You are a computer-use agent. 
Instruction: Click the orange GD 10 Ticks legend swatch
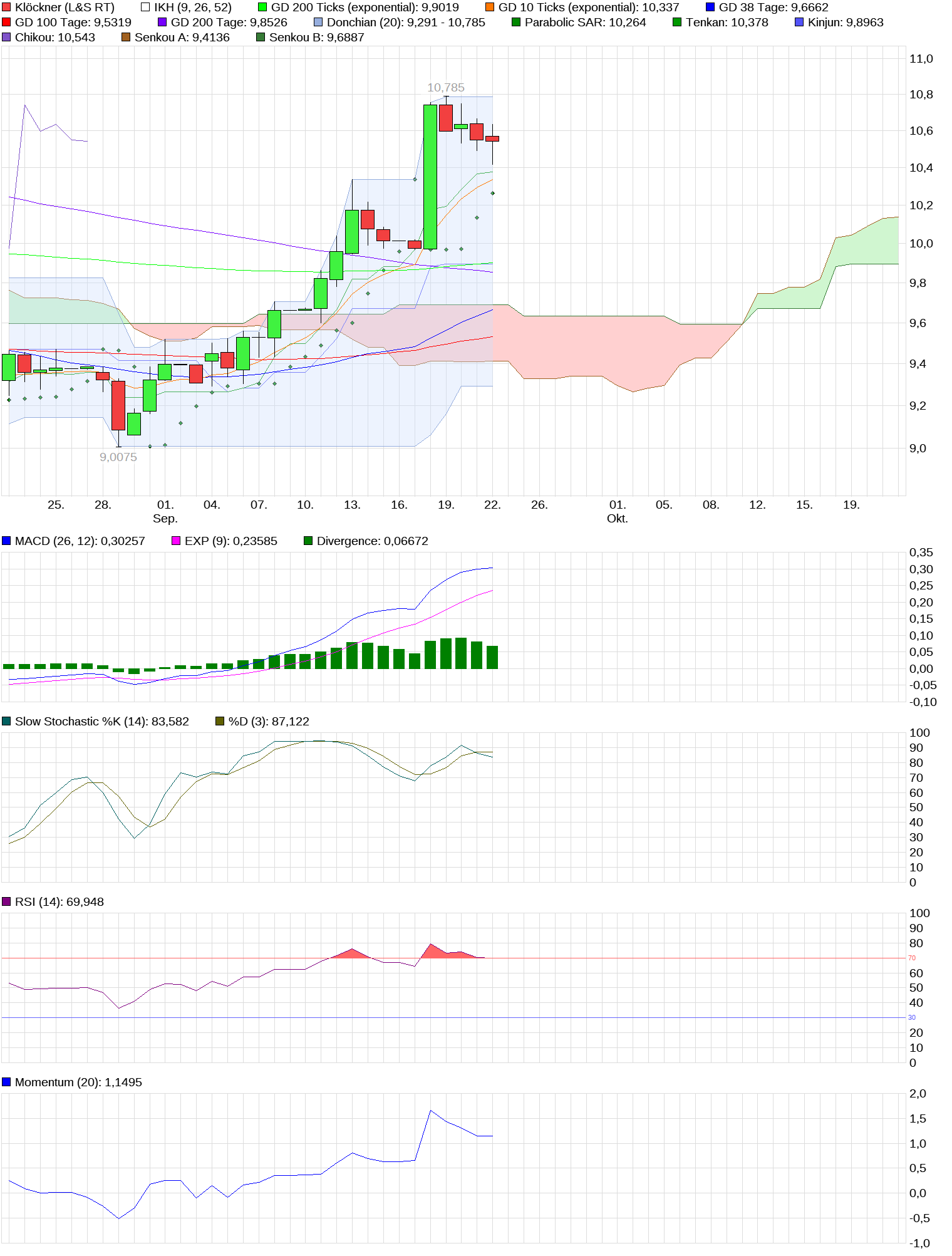point(490,8)
